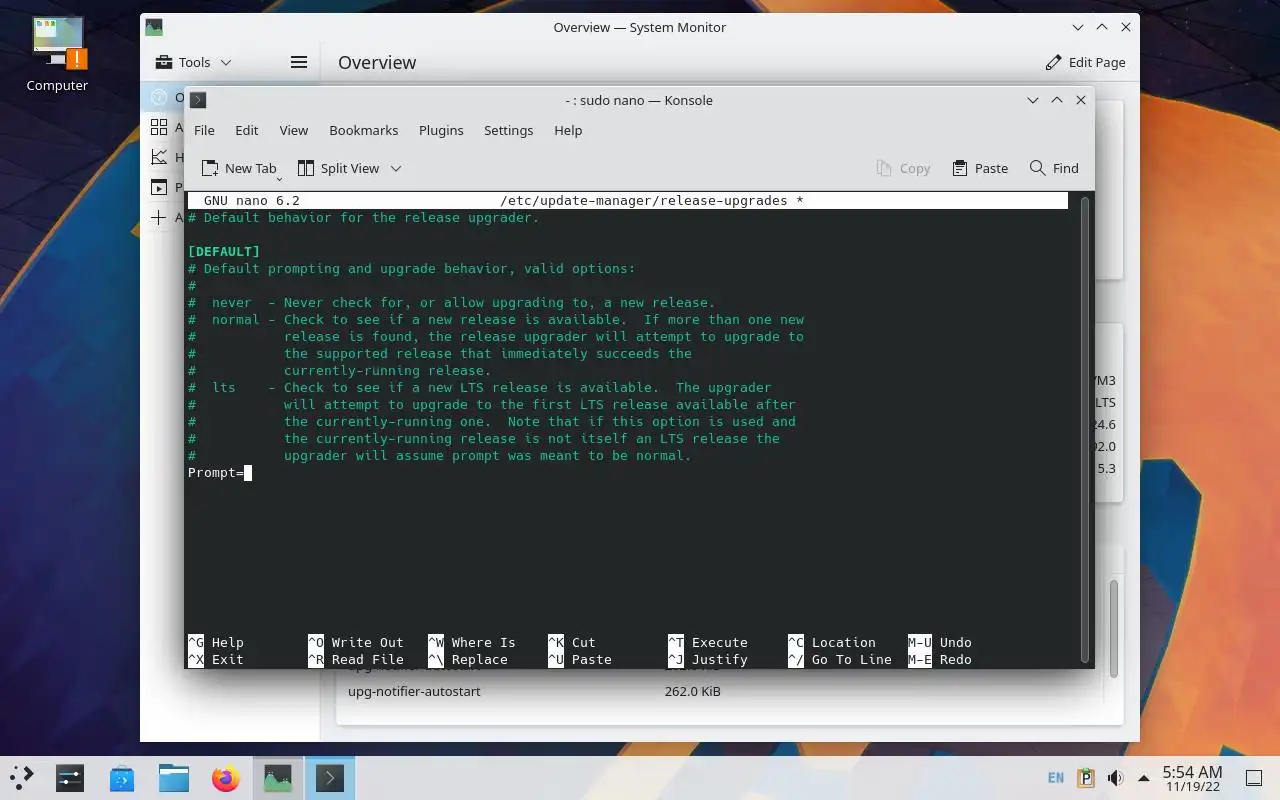Viewport: 1280px width, 800px height.
Task: Open the volume control tray icon
Action: point(1115,778)
